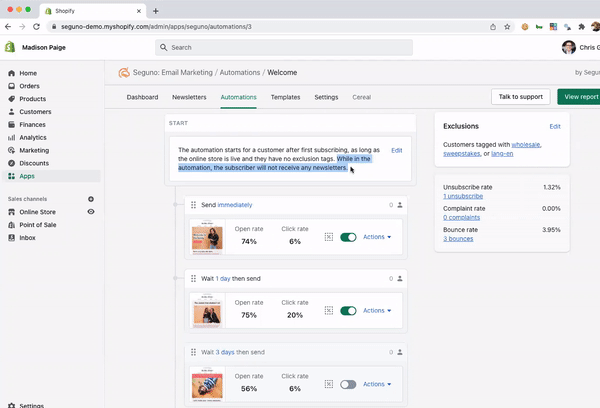Click template icon beside 74% email toggle
The image size is (600, 408).
329,238
